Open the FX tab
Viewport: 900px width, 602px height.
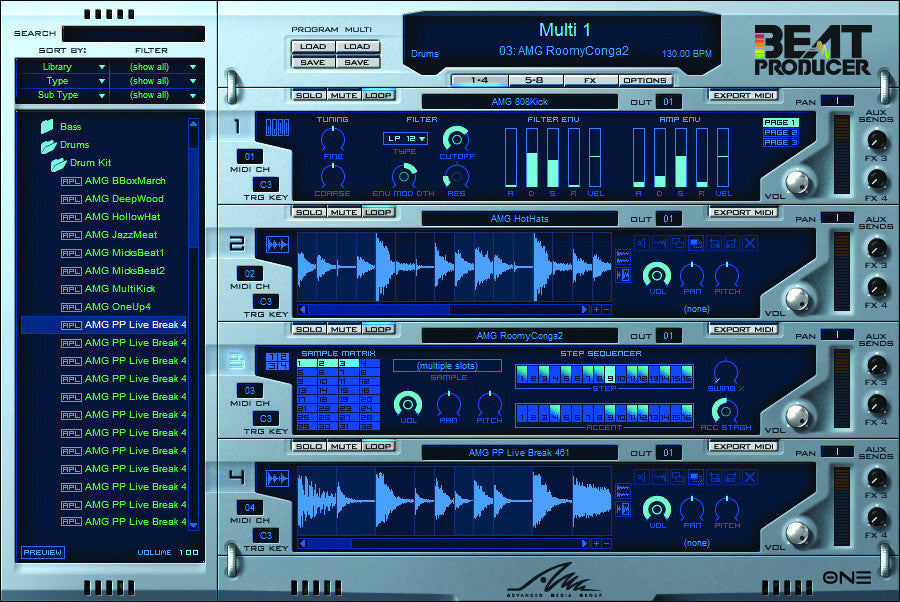[590, 80]
